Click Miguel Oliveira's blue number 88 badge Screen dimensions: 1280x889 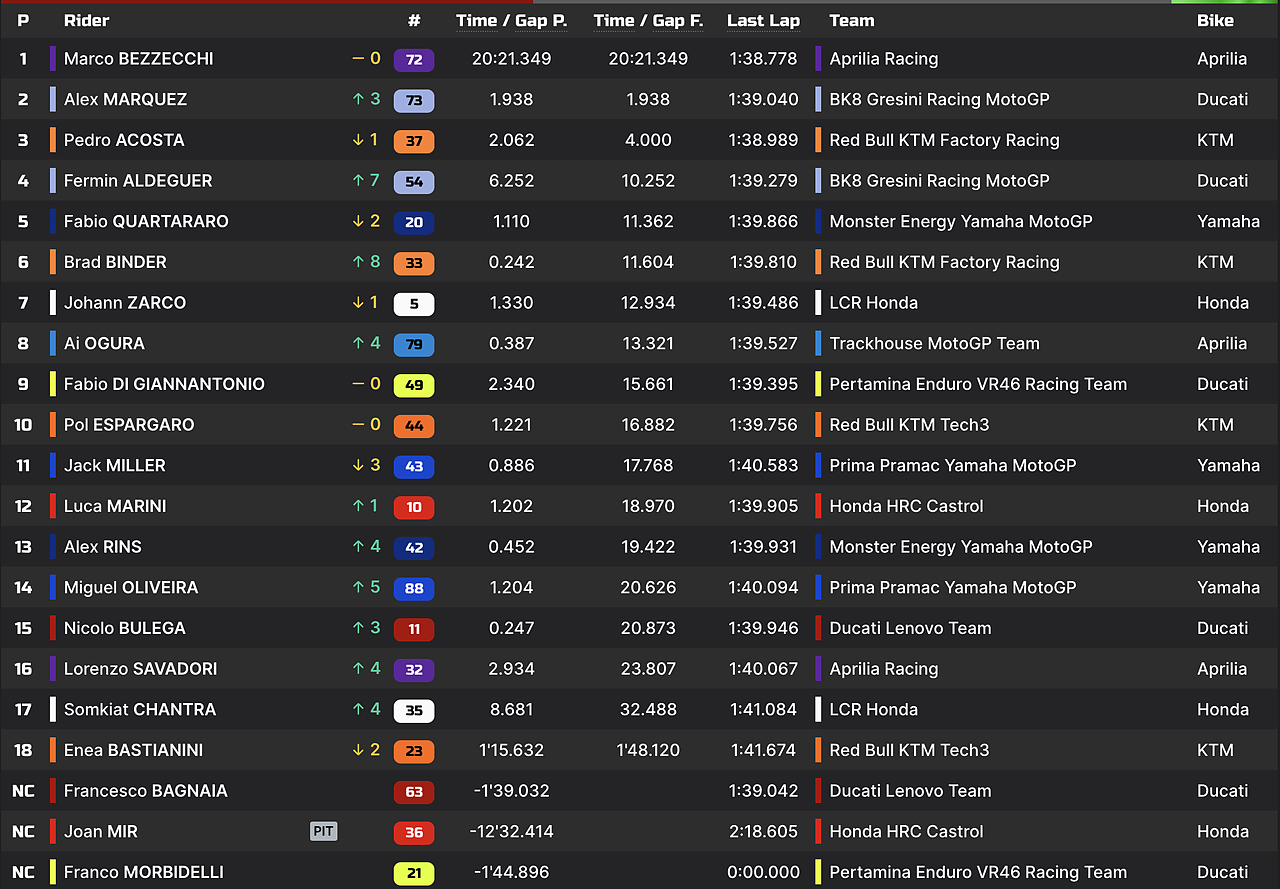point(414,588)
